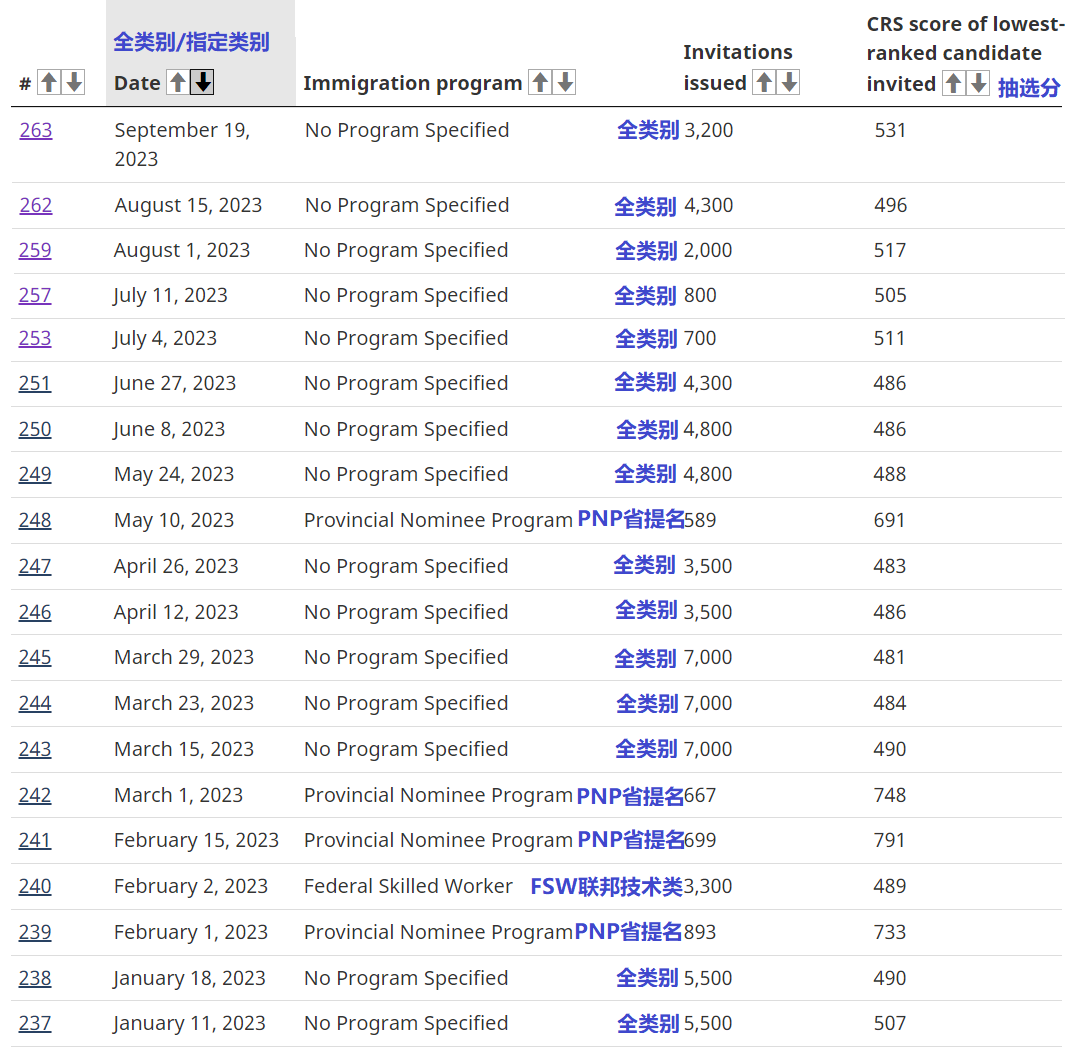1068x1051 pixels.
Task: Select No Program Specified in row 250
Action: point(406,429)
